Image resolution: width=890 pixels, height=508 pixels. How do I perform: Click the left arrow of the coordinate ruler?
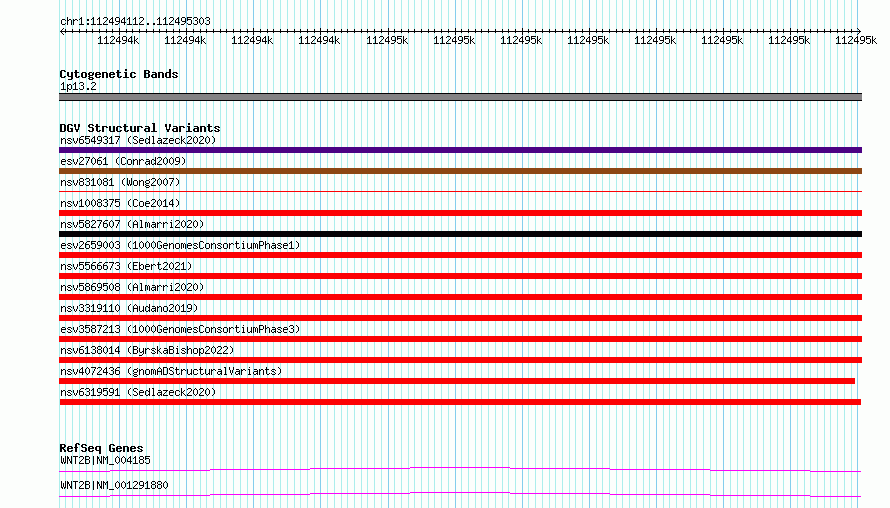(62, 31)
